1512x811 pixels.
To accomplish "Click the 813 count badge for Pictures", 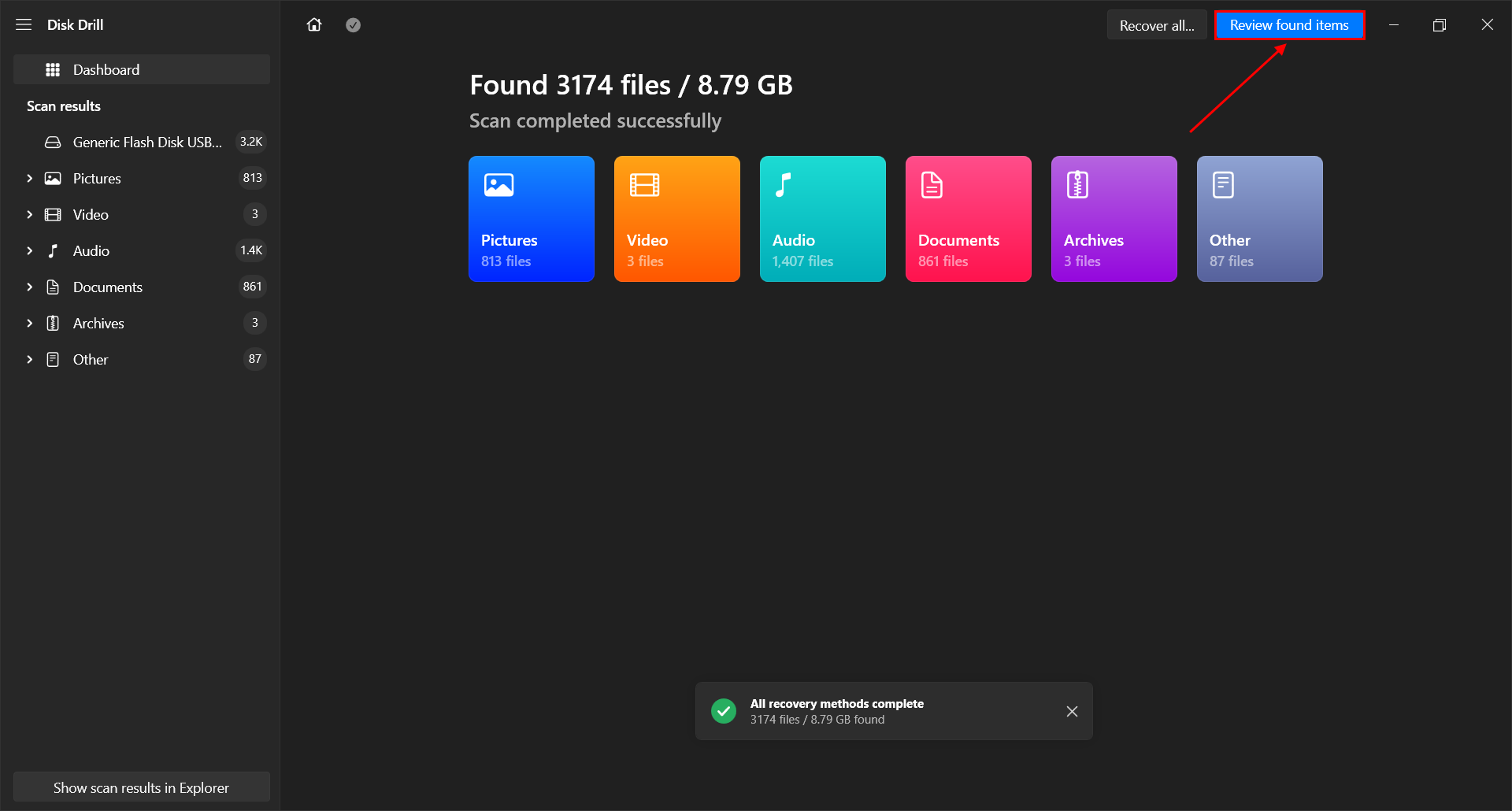I will (252, 178).
